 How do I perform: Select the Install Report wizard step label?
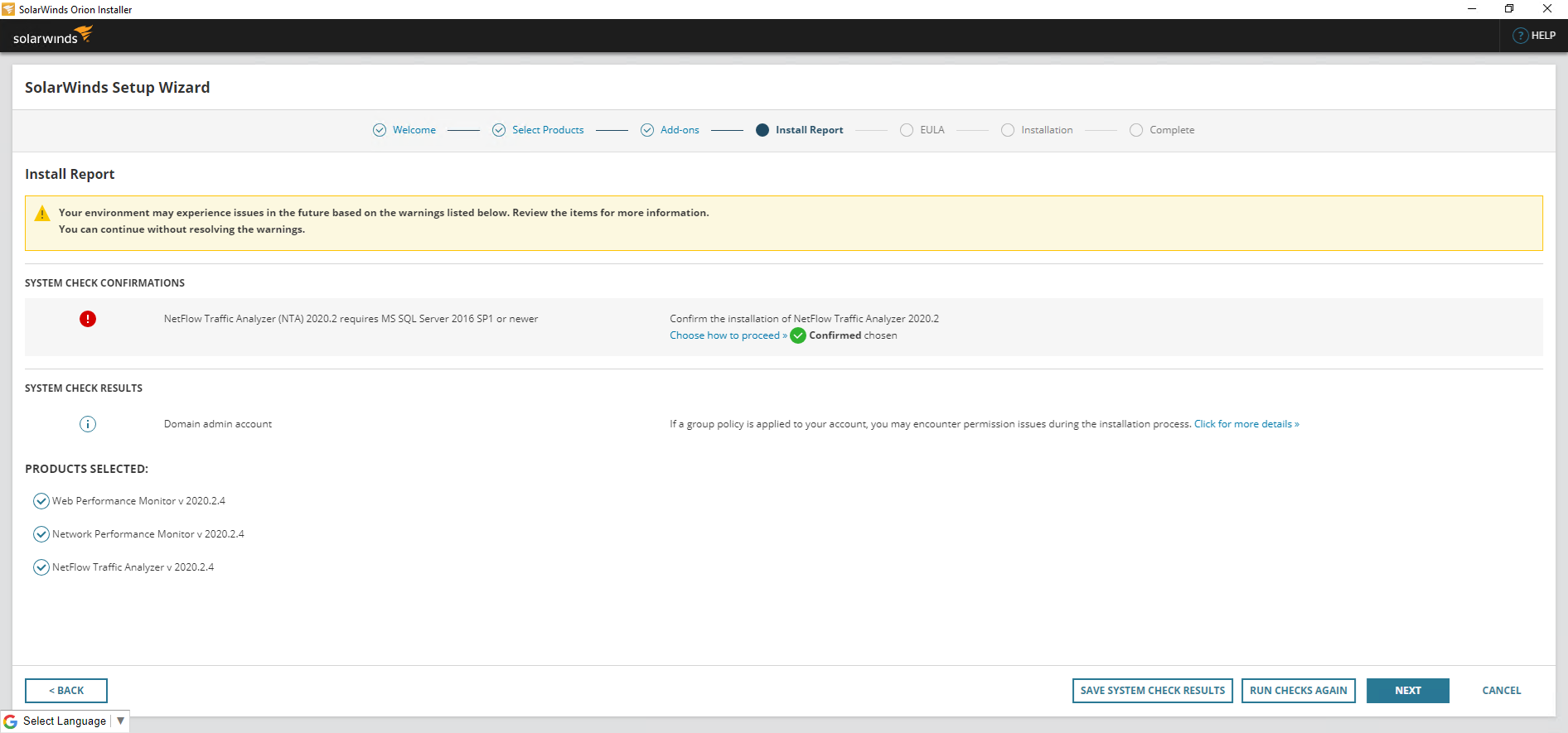coord(810,130)
